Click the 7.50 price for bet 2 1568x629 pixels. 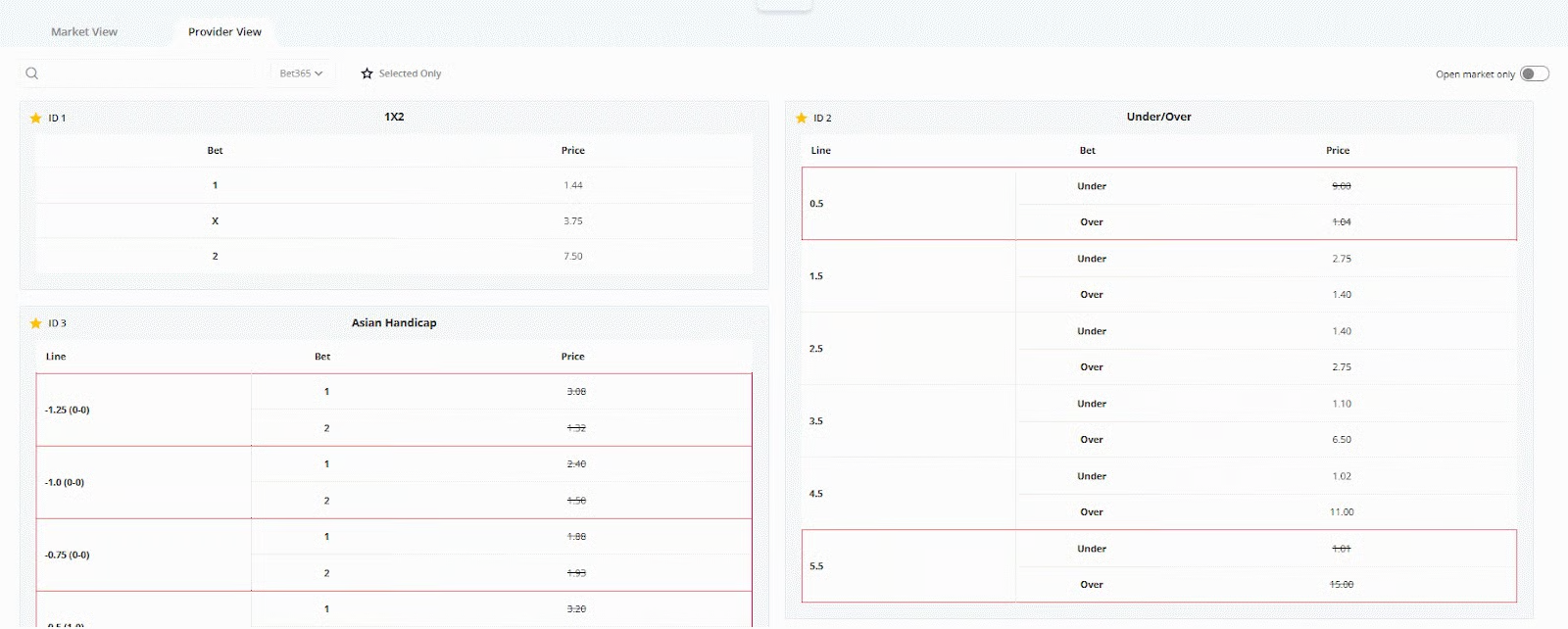(573, 257)
